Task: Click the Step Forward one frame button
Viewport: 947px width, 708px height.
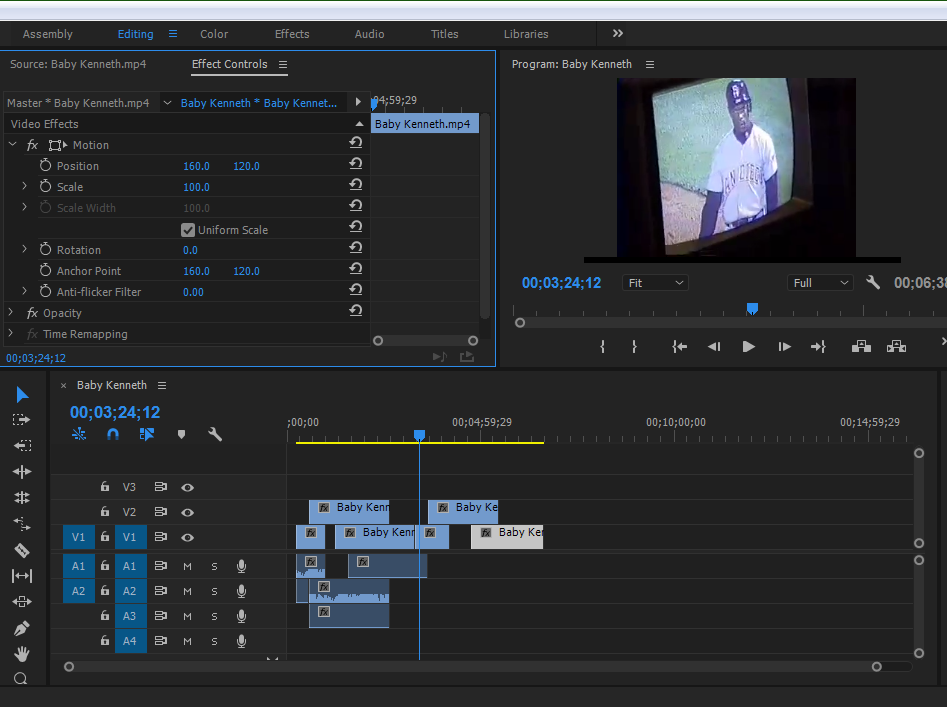Action: pyautogui.click(x=784, y=347)
